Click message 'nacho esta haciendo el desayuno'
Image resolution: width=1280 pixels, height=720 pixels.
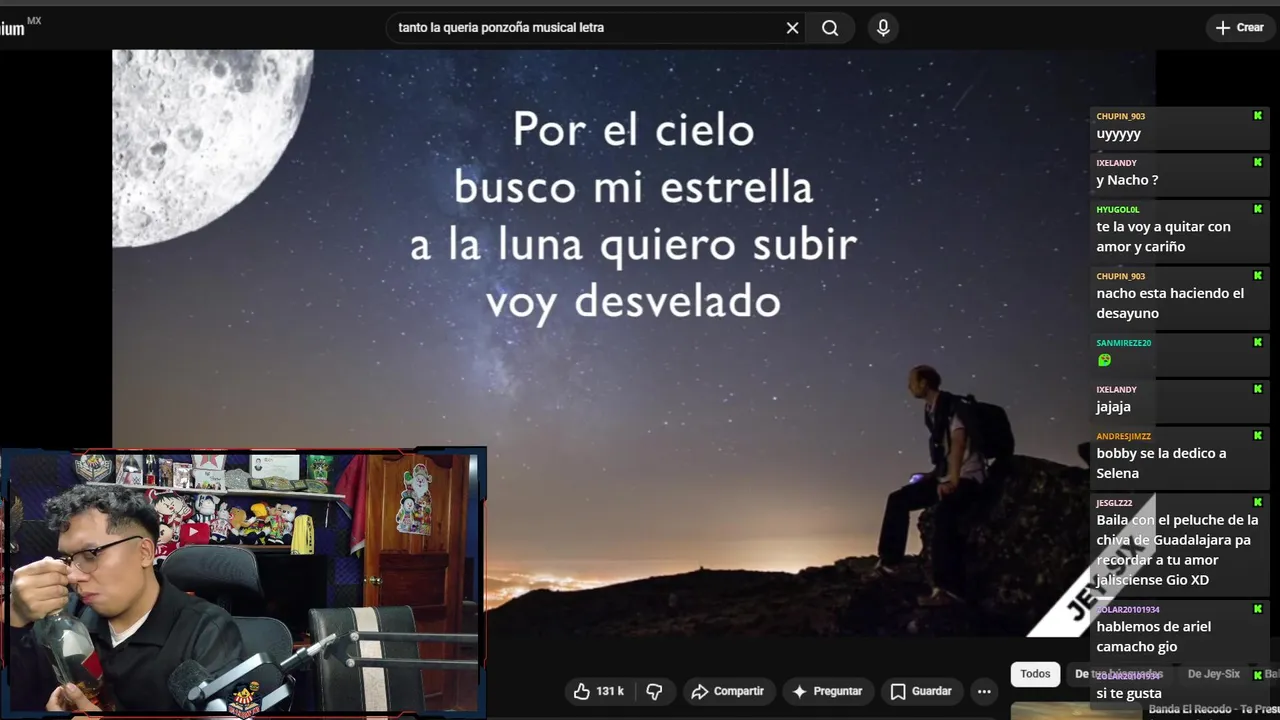[1170, 303]
